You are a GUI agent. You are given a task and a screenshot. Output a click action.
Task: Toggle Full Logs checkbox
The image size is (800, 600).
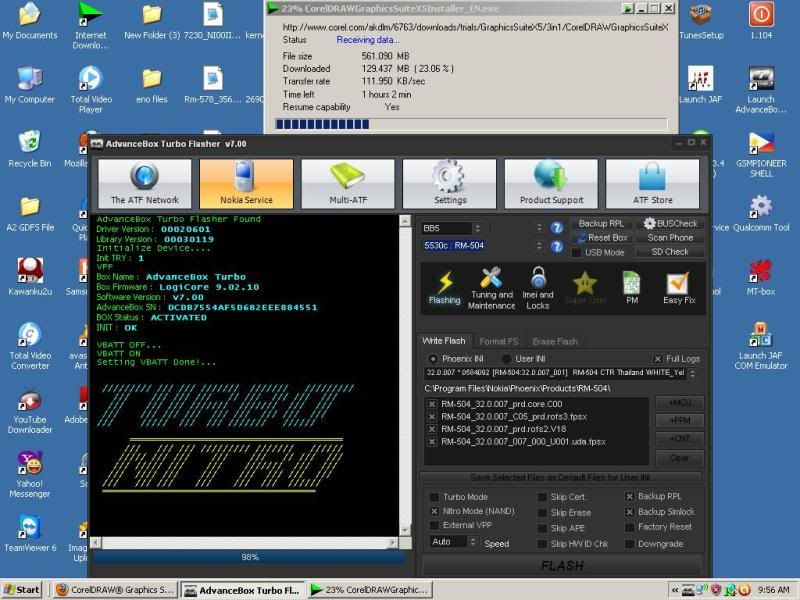pyautogui.click(x=658, y=359)
